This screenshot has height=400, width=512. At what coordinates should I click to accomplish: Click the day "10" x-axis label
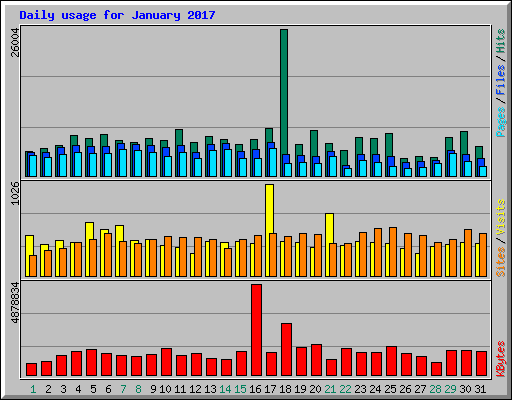tap(165, 389)
